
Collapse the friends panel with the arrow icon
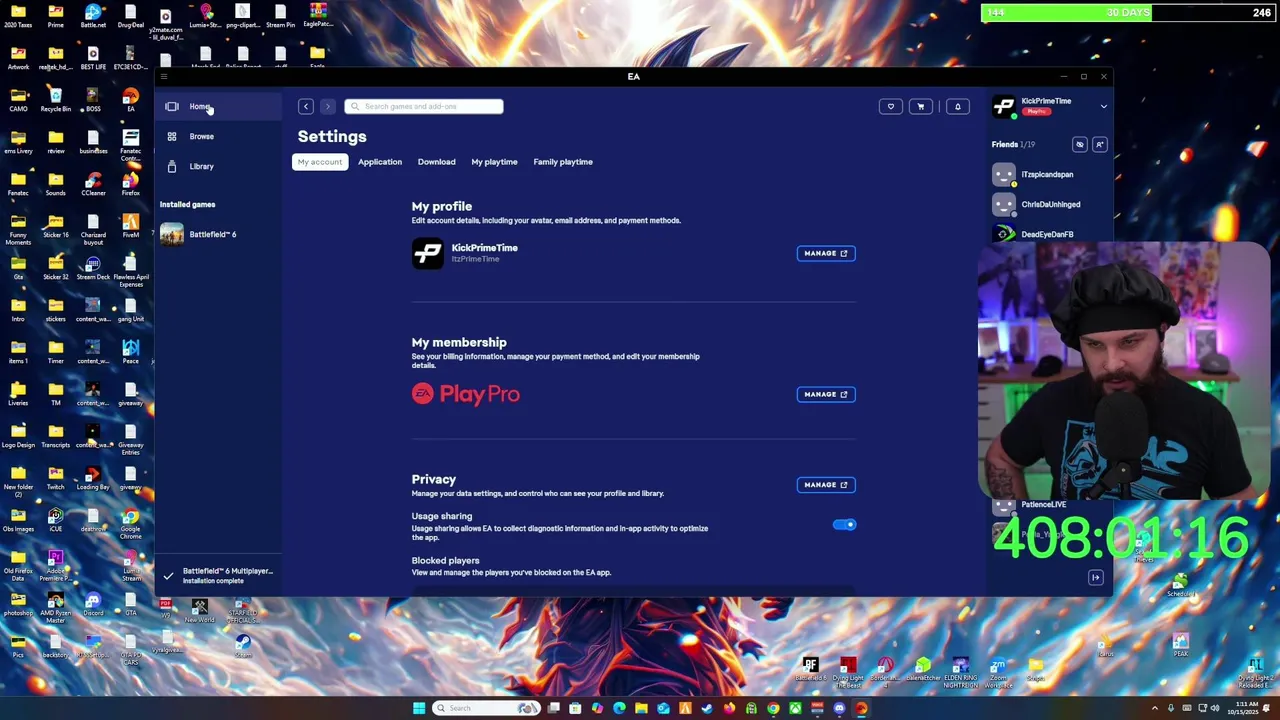[x=1096, y=577]
